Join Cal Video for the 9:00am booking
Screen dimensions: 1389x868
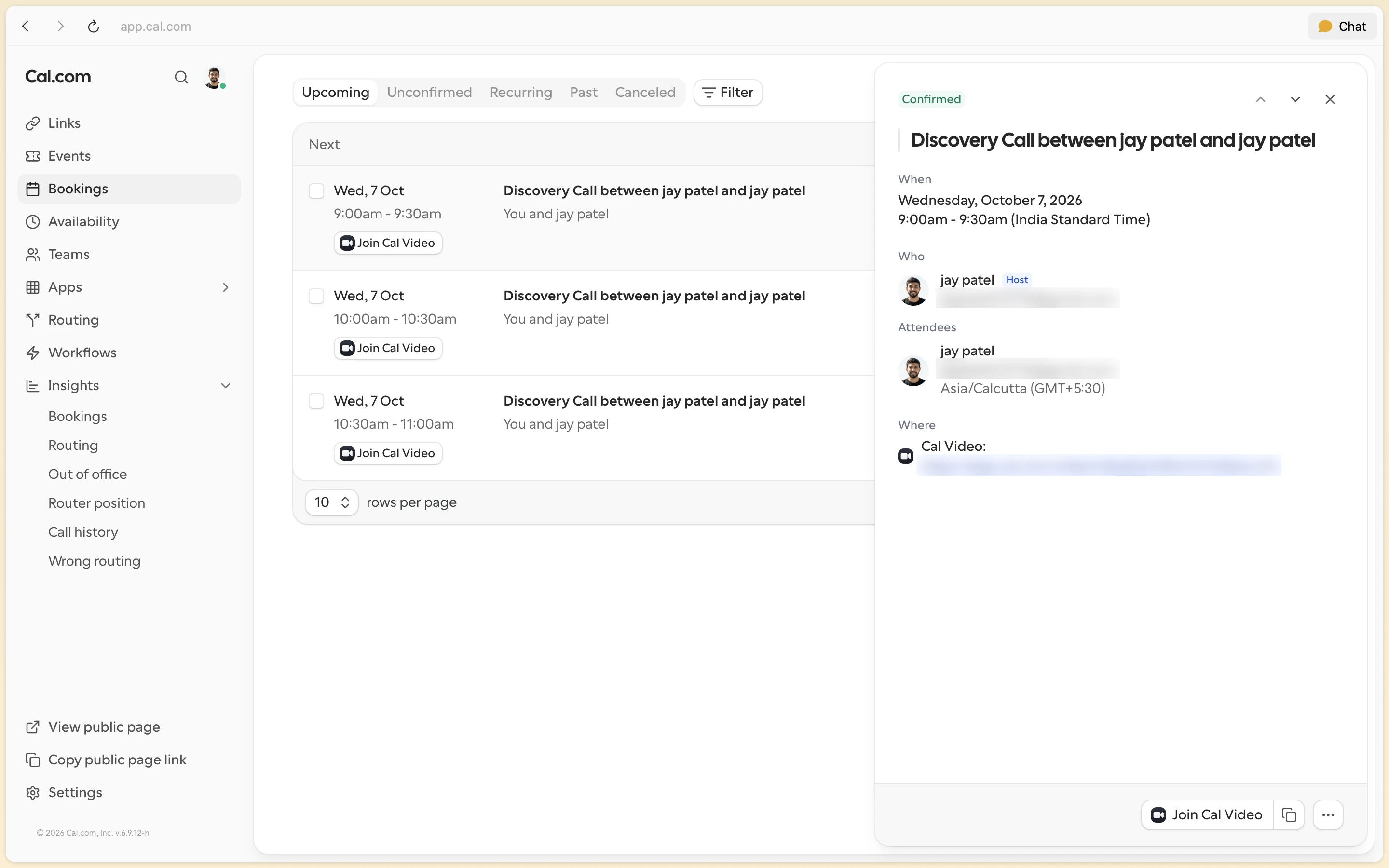388,243
